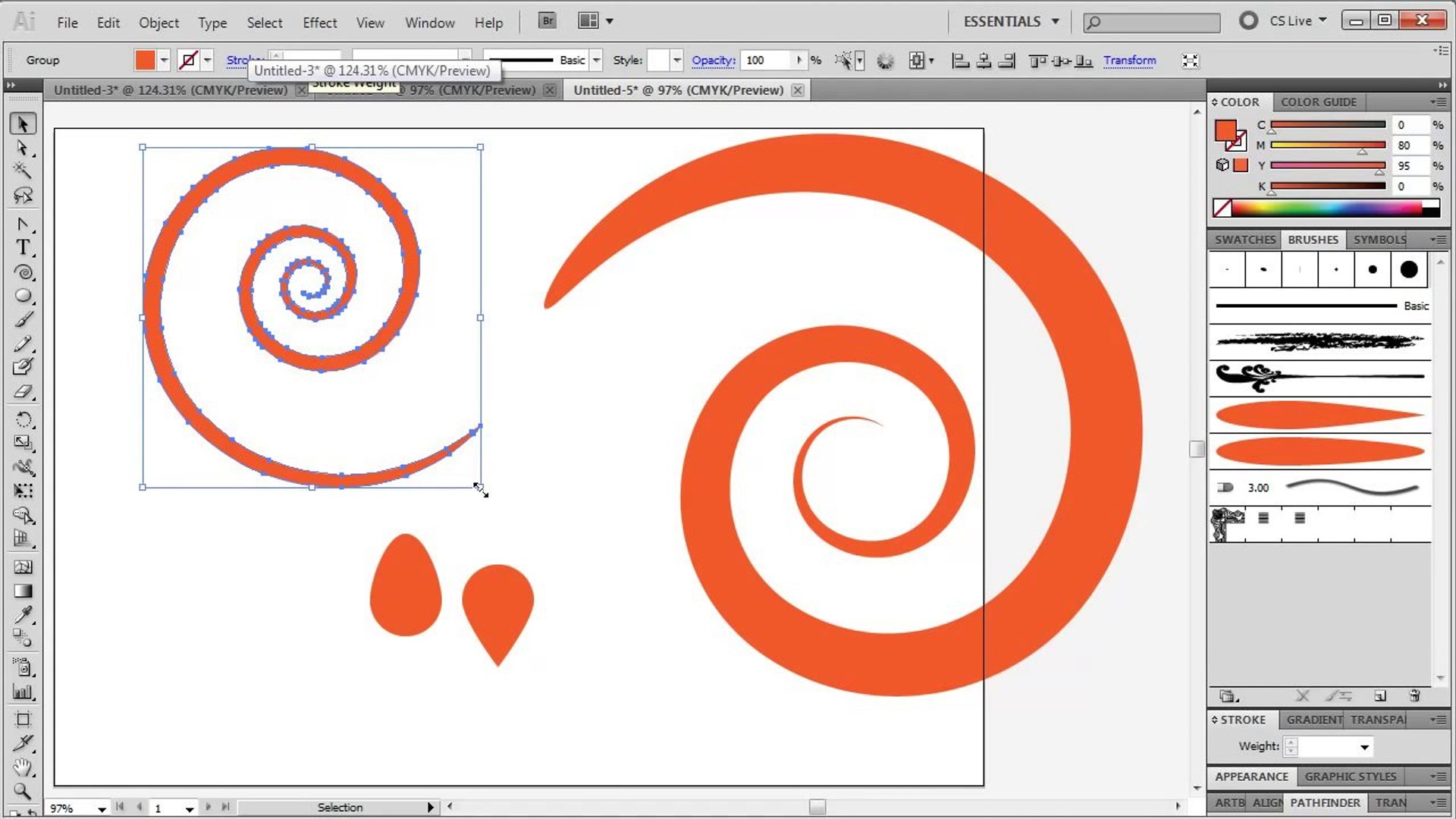1456x819 pixels.
Task: Select the Direct Selection tool
Action: pos(23,148)
